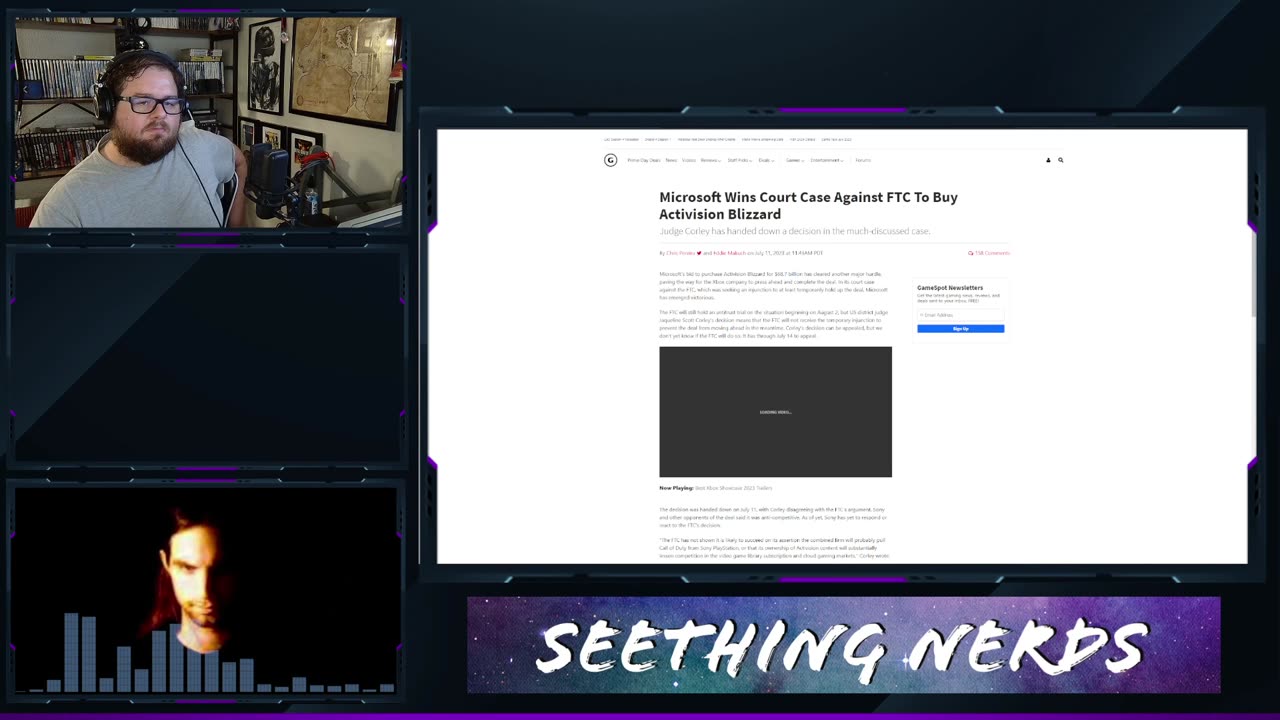Click the article headline about Microsoft and FTC
The width and height of the screenshot is (1280, 720).
coord(808,205)
